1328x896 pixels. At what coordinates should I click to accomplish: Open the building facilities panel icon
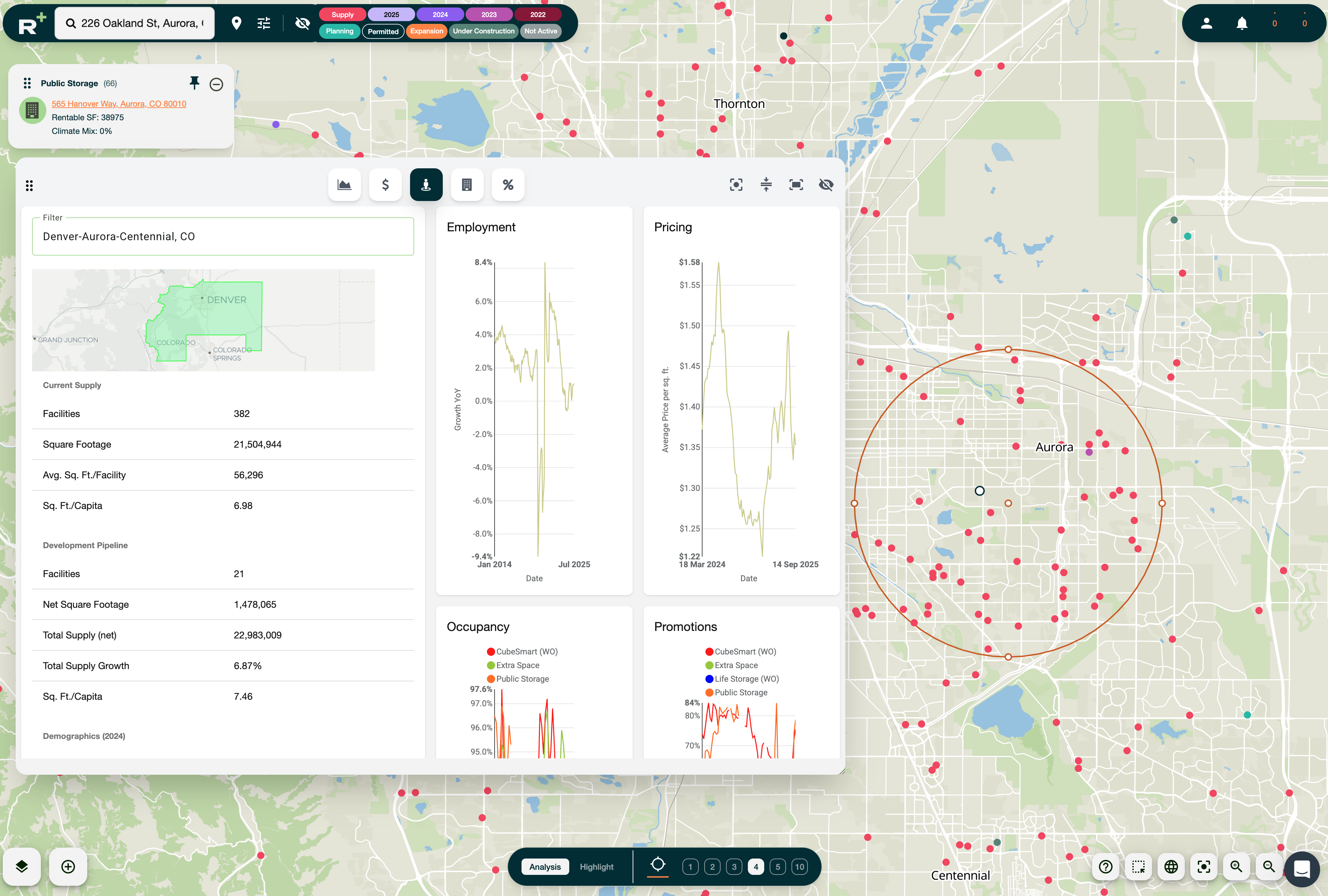point(467,184)
